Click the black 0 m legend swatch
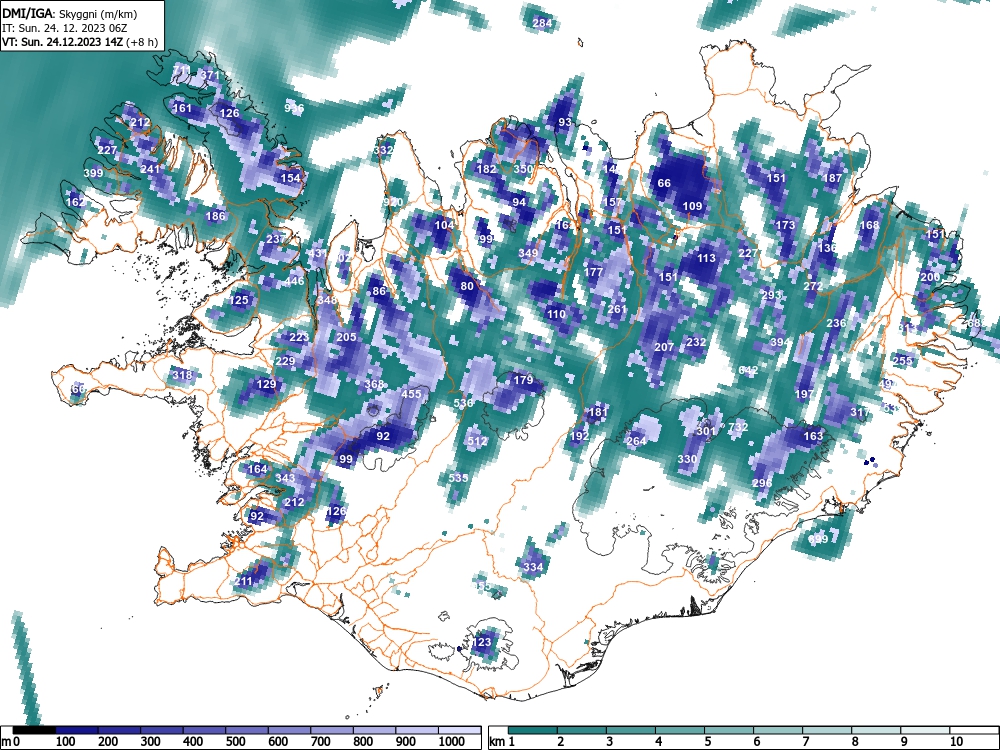This screenshot has height=750, width=1000. [34, 730]
